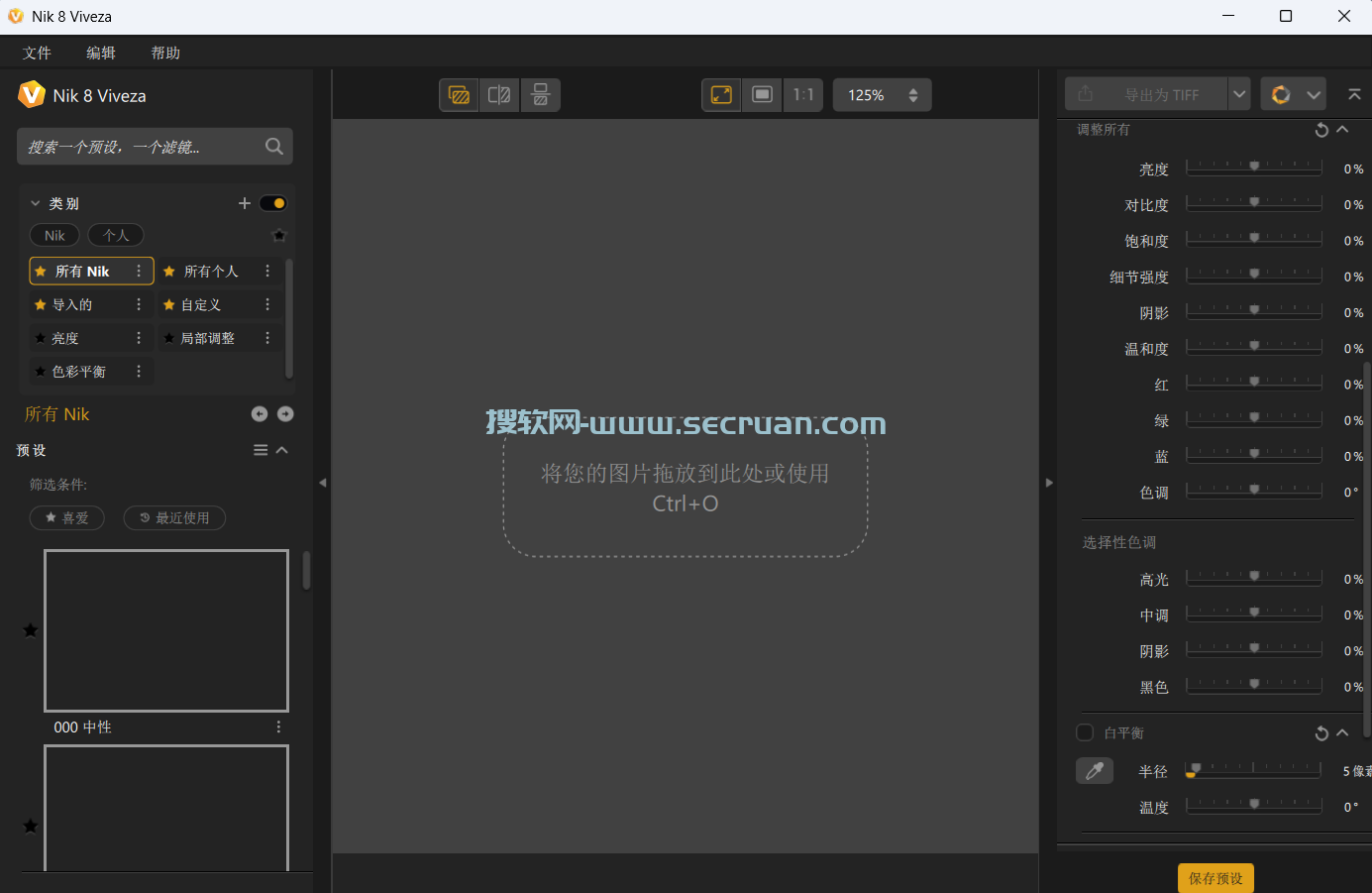Adjust the 饱和度 slider
Image resolution: width=1372 pixels, height=893 pixels.
click(1254, 240)
